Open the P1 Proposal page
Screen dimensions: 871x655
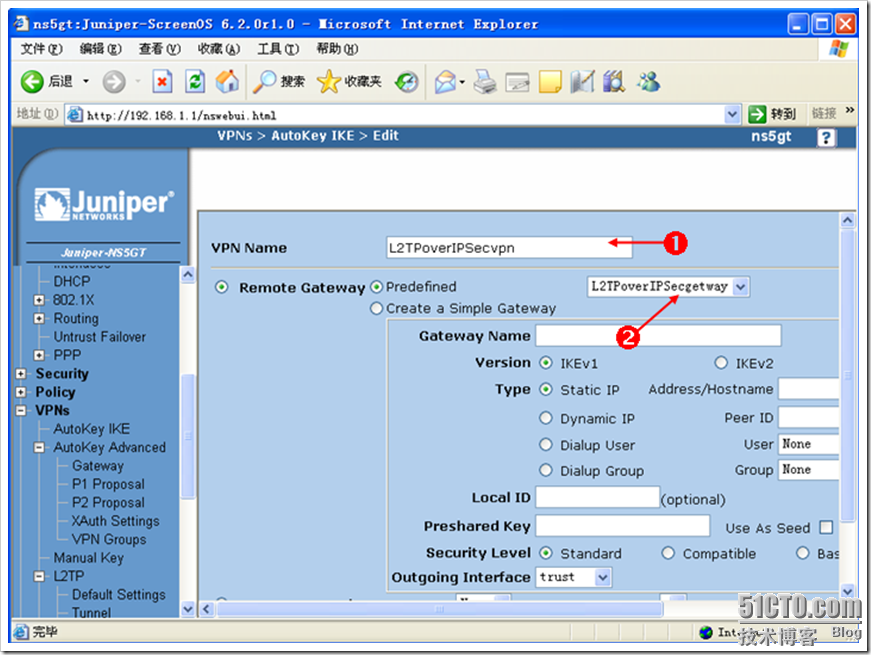[x=108, y=484]
